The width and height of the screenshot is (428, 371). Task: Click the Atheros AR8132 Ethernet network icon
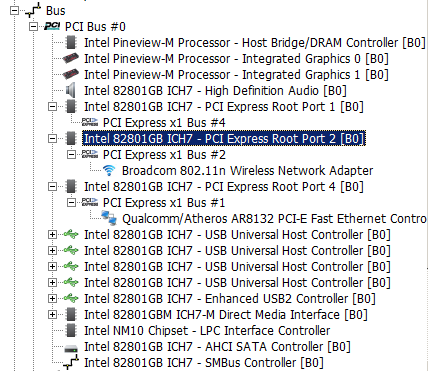point(109,218)
